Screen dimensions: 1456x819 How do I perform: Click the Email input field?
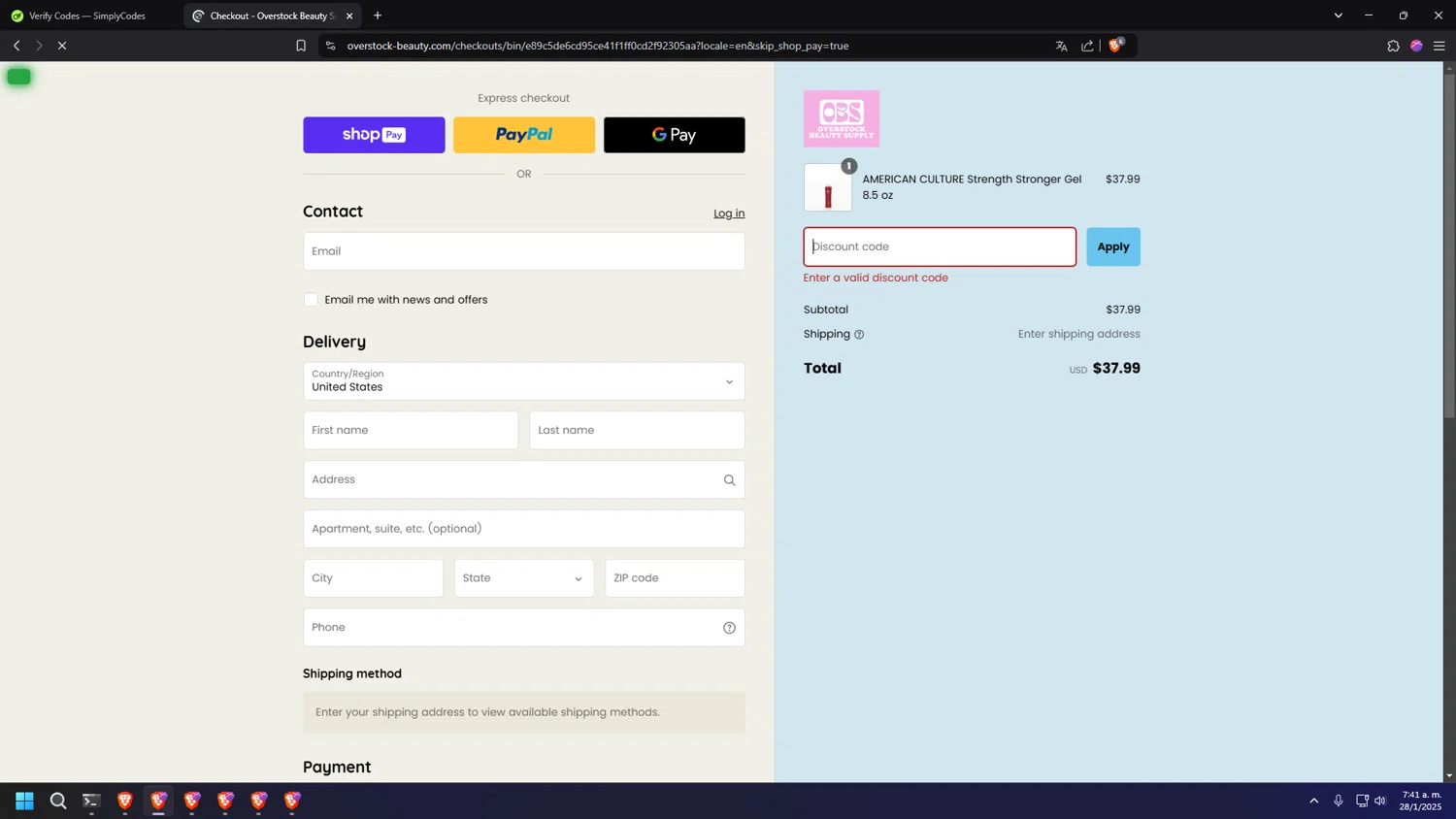(x=524, y=251)
